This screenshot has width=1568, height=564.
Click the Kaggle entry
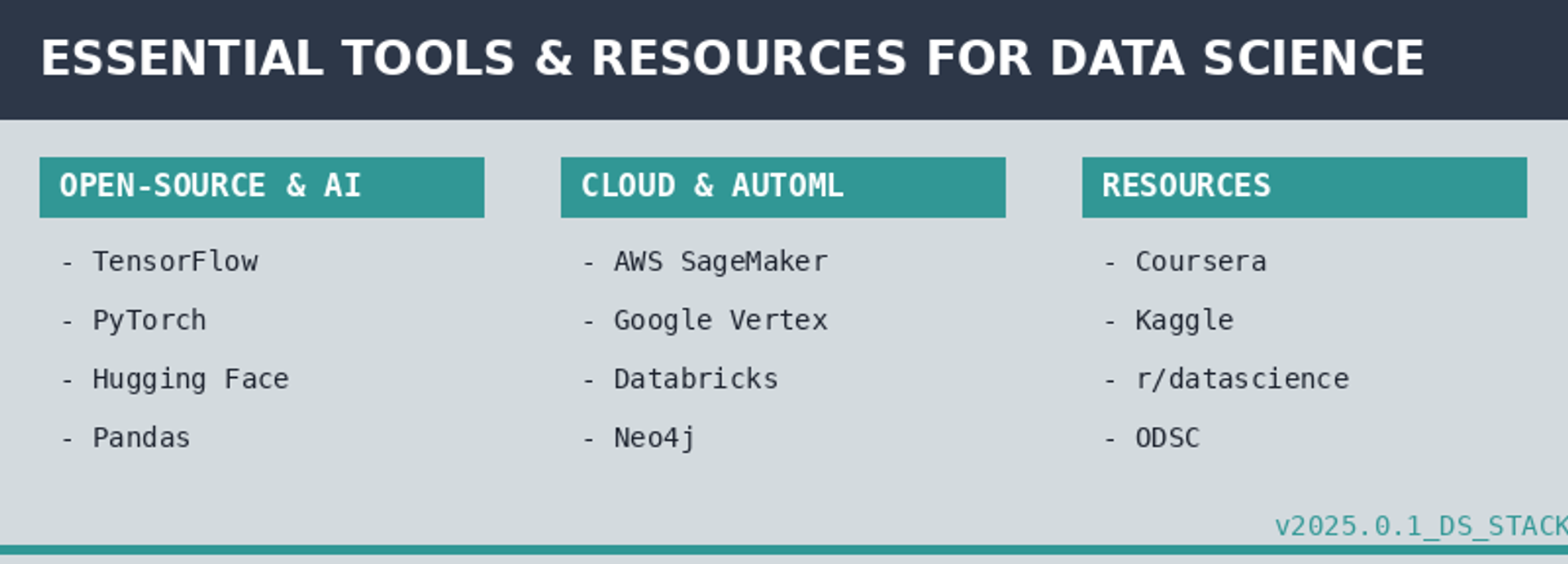pyautogui.click(x=1169, y=320)
